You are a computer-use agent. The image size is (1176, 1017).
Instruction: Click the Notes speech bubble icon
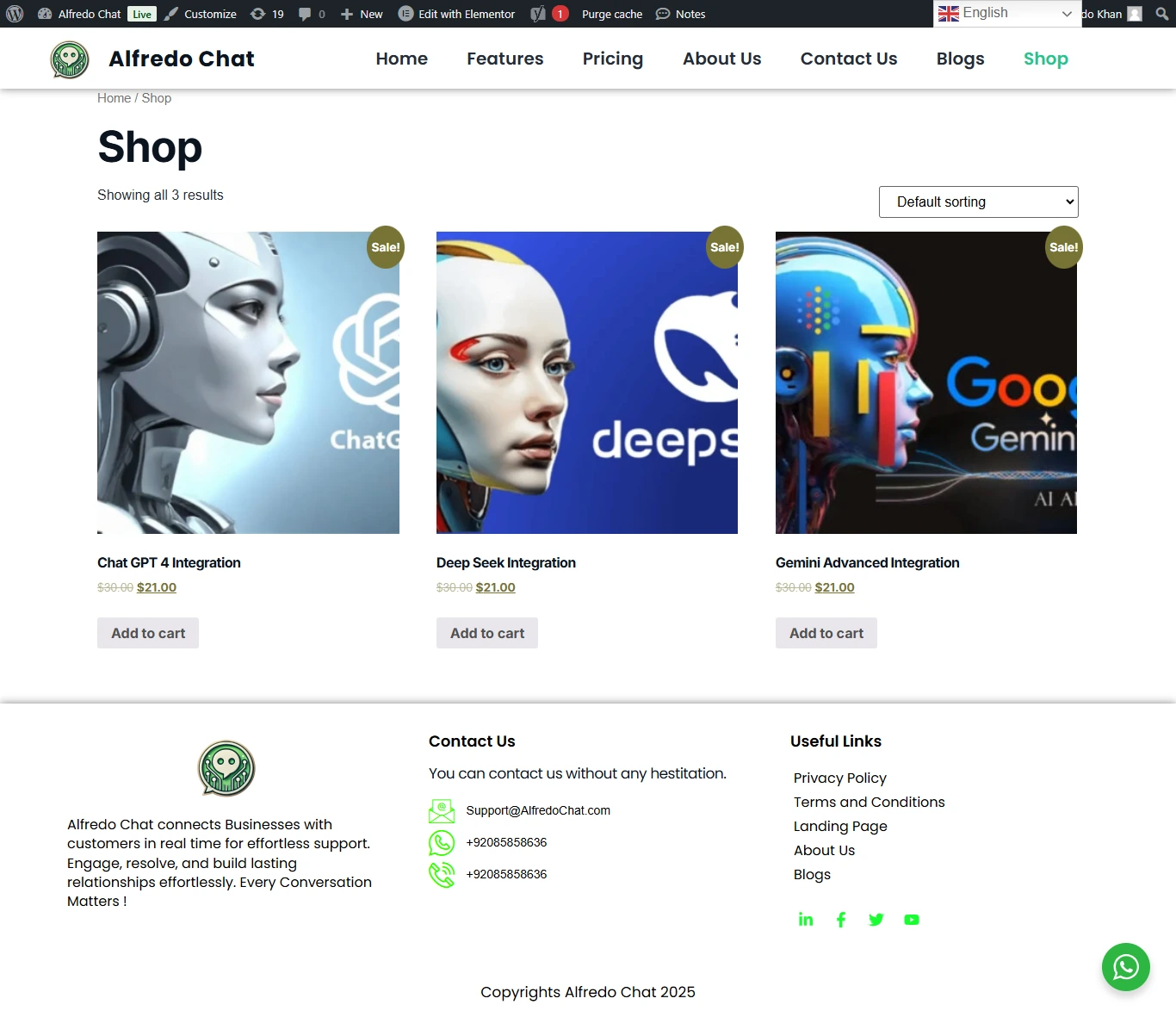[663, 14]
